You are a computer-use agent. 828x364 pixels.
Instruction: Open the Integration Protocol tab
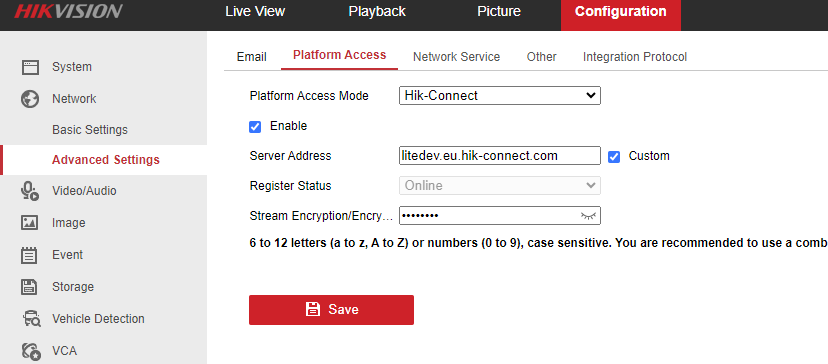635,57
